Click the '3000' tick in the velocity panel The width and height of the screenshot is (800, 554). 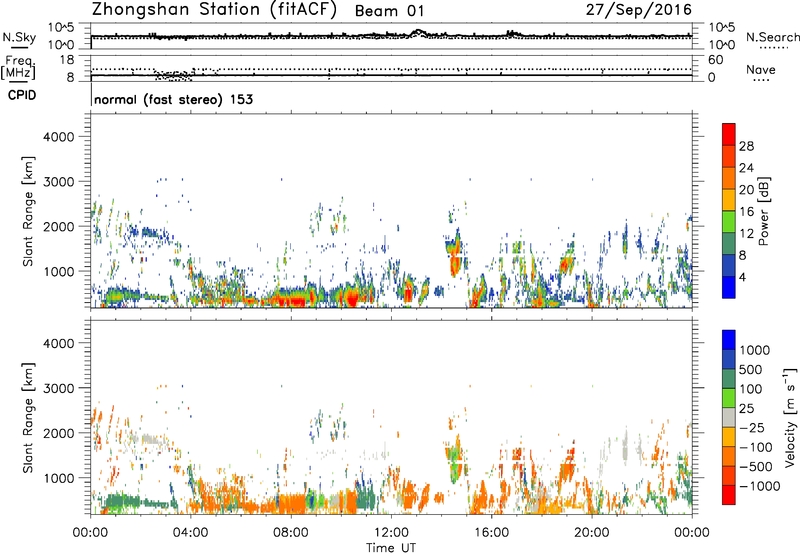58,388
